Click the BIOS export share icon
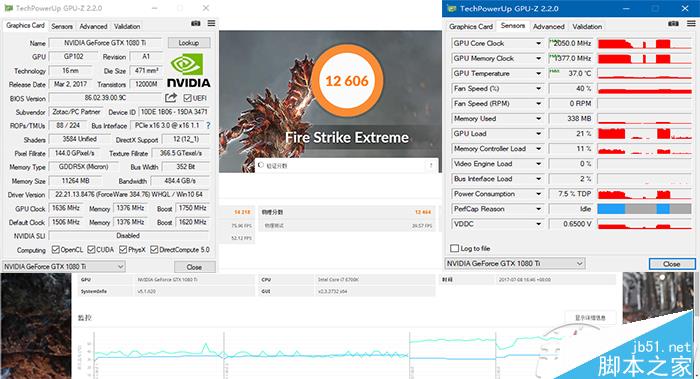This screenshot has height=379, width=700. (x=171, y=97)
